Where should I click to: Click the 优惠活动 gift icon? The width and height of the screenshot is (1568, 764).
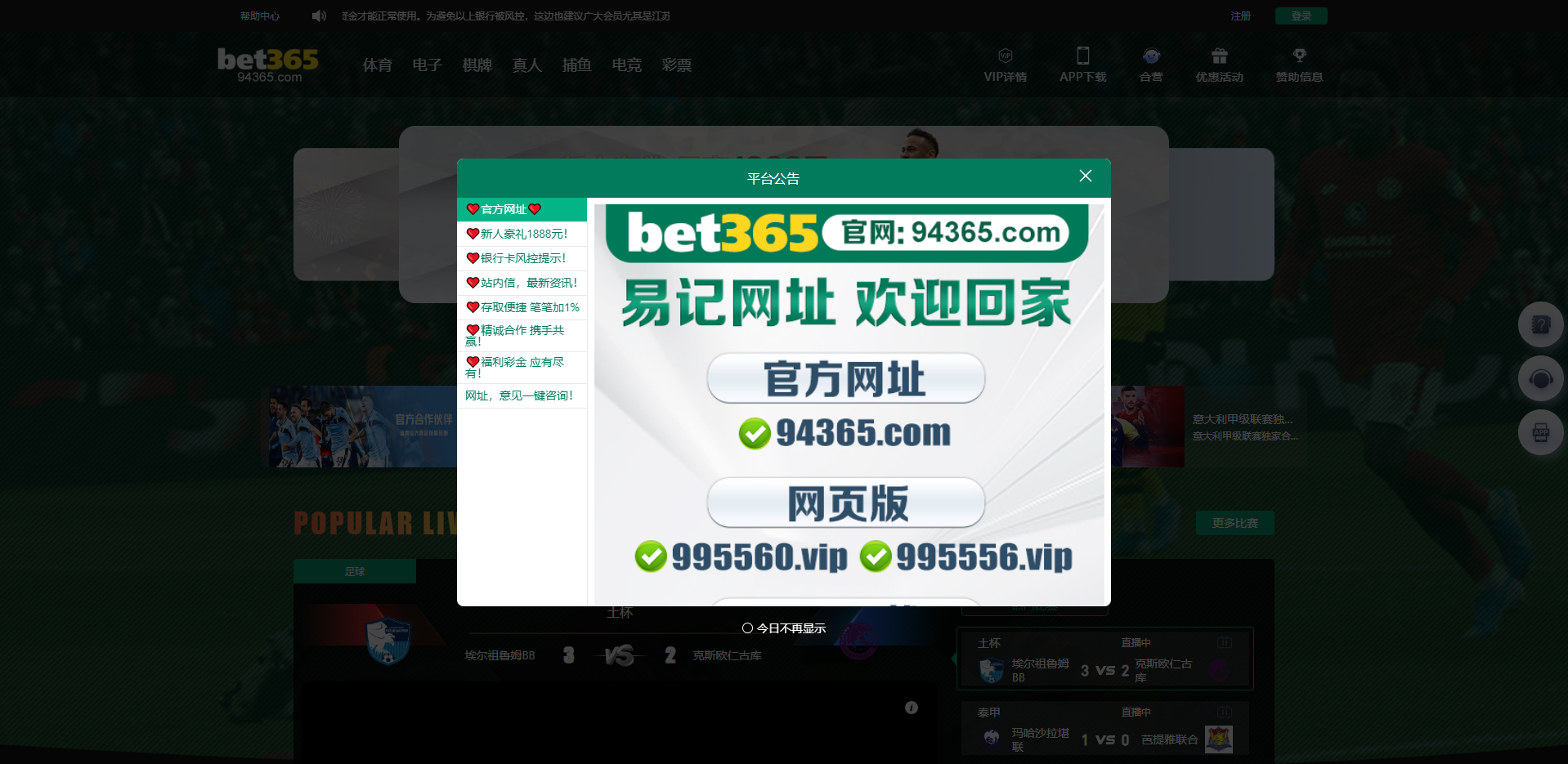point(1220,56)
